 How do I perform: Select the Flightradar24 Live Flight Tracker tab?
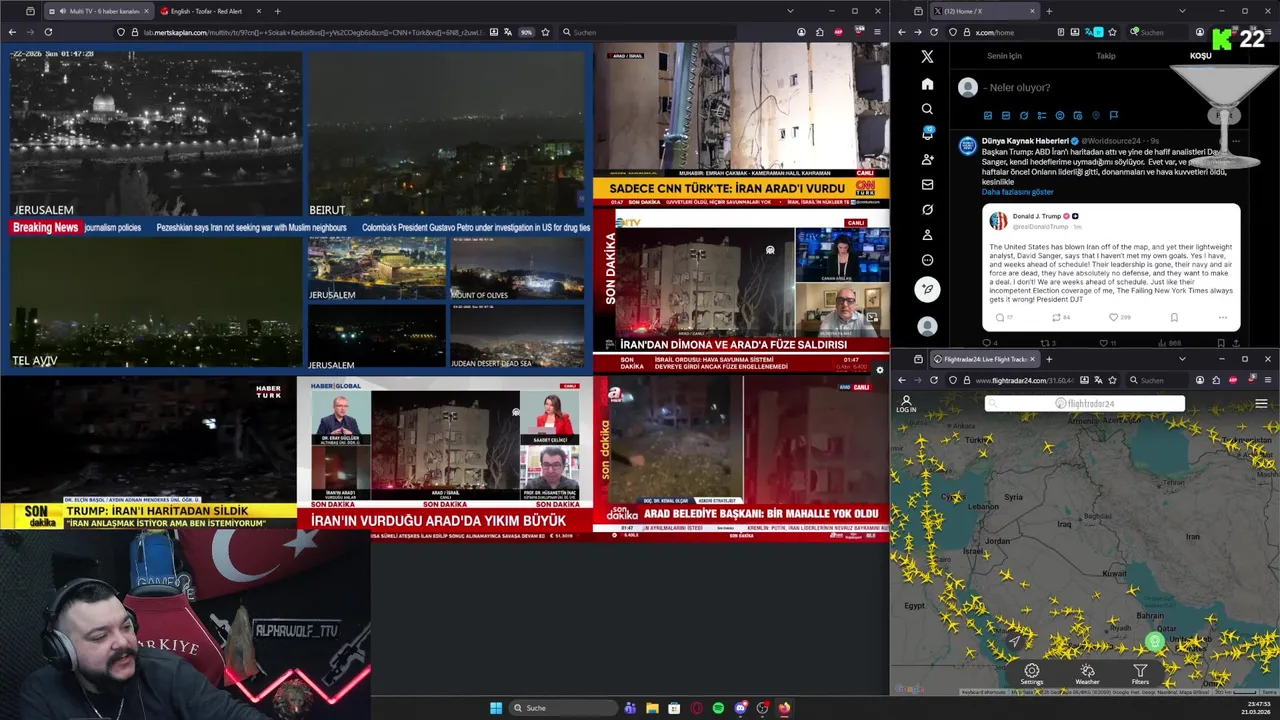click(x=985, y=359)
